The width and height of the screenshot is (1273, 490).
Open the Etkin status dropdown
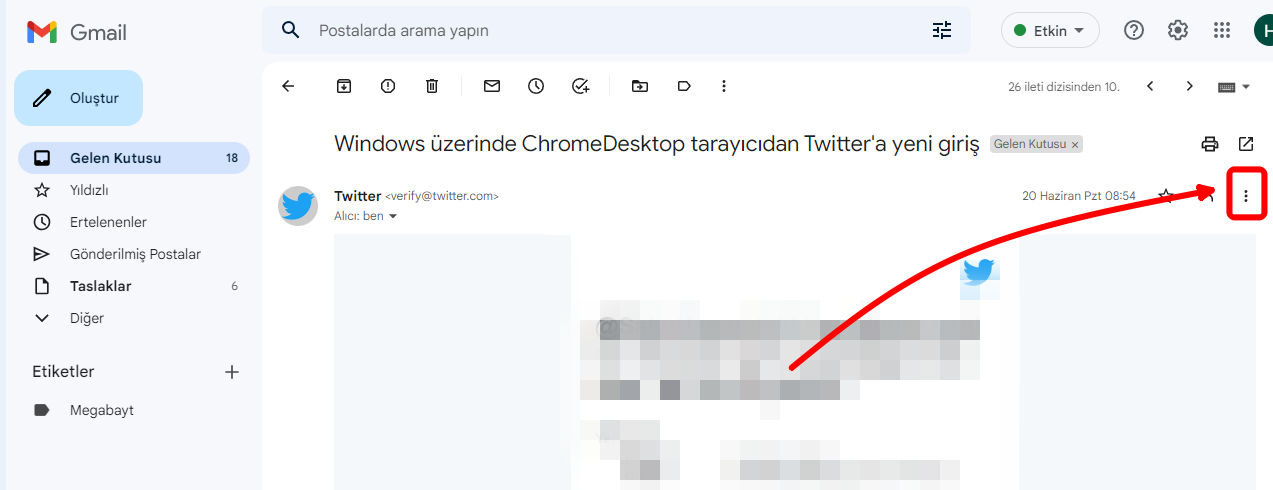(x=1050, y=30)
